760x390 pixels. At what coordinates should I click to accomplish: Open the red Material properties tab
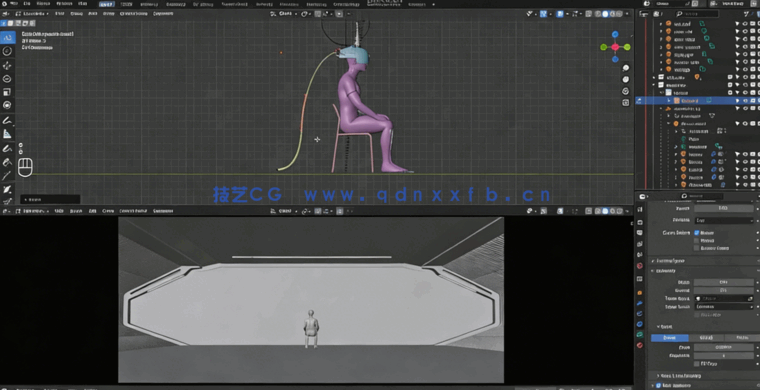point(640,345)
